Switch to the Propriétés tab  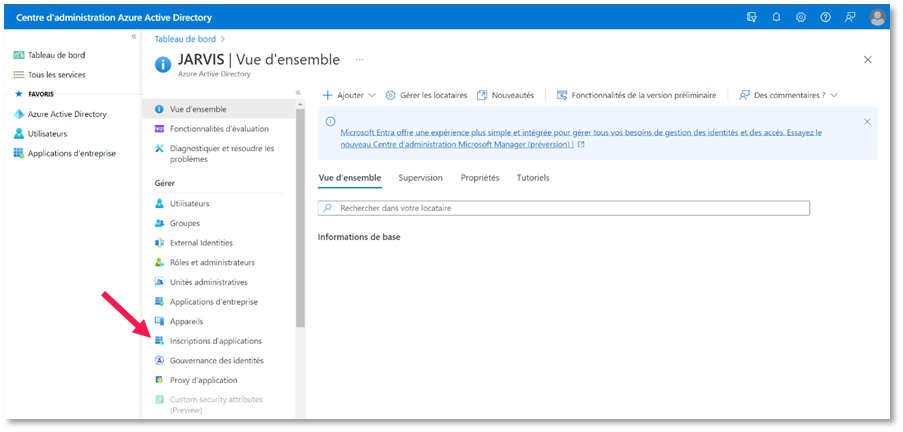[480, 178]
